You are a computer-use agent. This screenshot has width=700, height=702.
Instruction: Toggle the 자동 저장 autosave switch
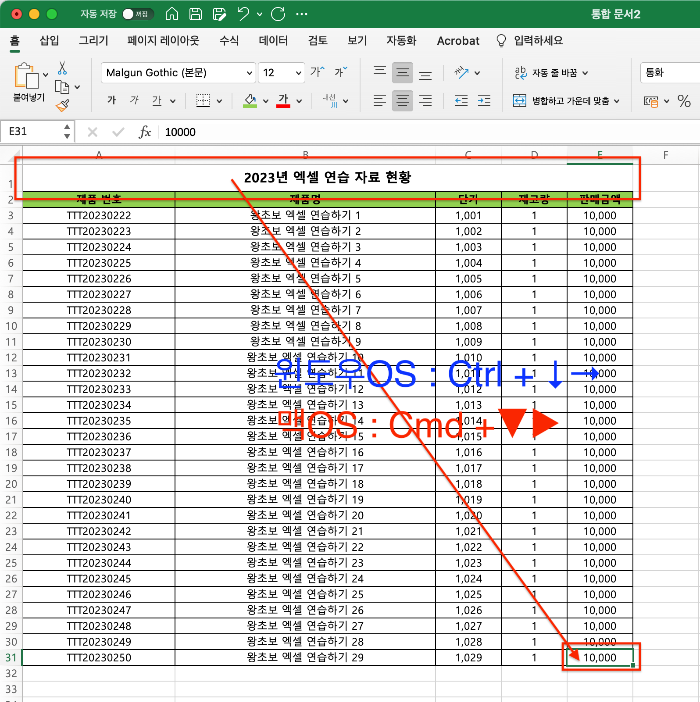[138, 14]
